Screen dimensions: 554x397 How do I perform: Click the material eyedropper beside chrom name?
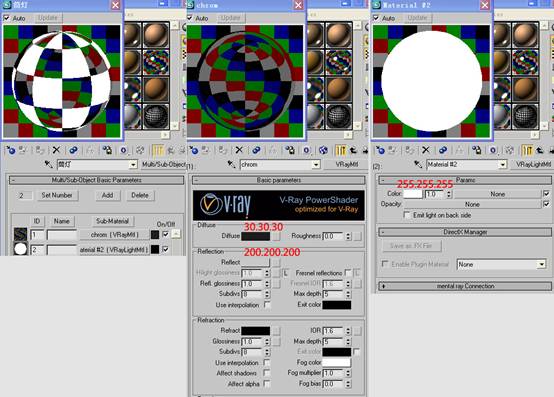pos(231,164)
